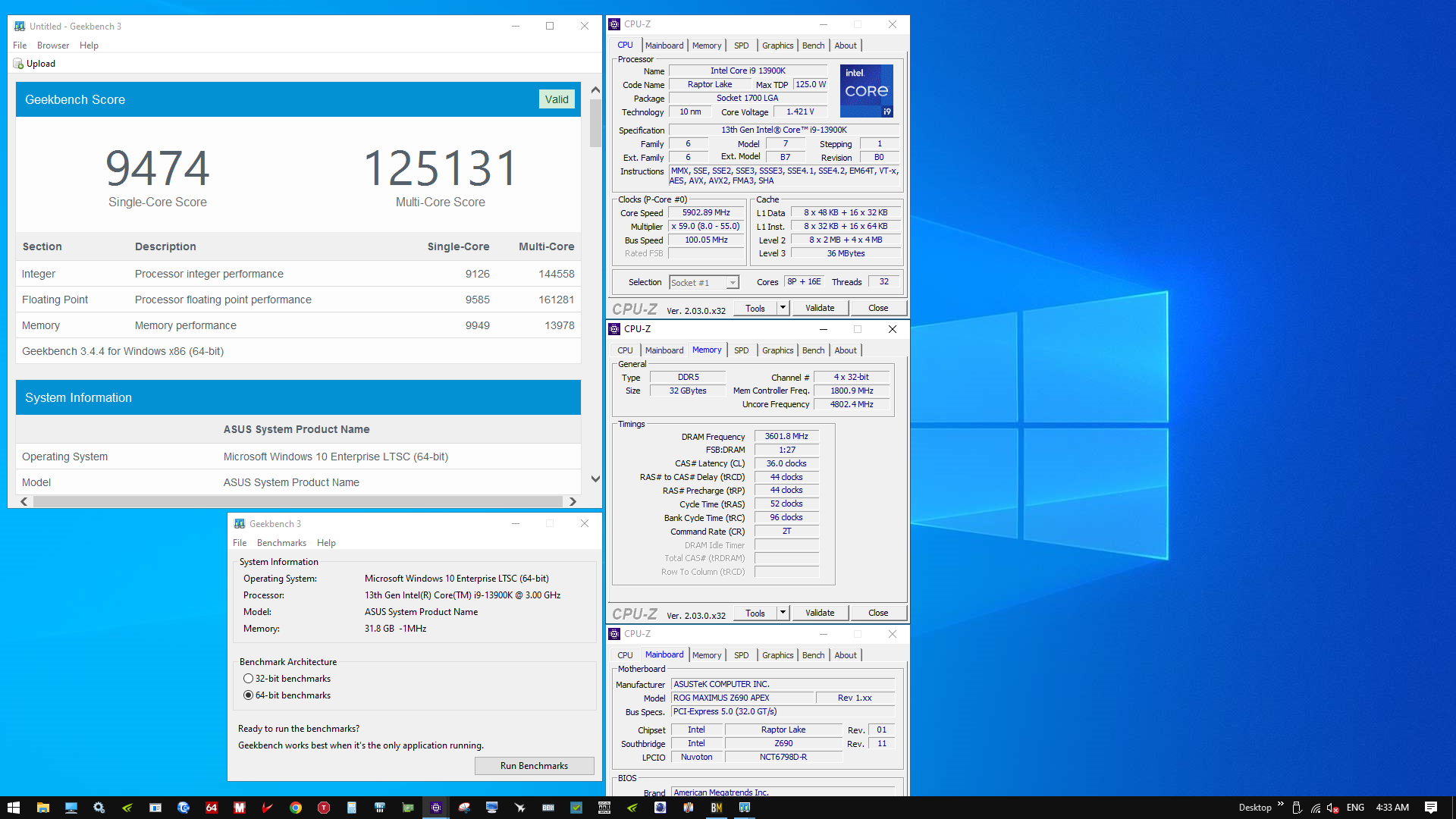The image size is (1456, 819).
Task: Click right arrow of Geekbench horizontal scrollbar
Action: (573, 502)
